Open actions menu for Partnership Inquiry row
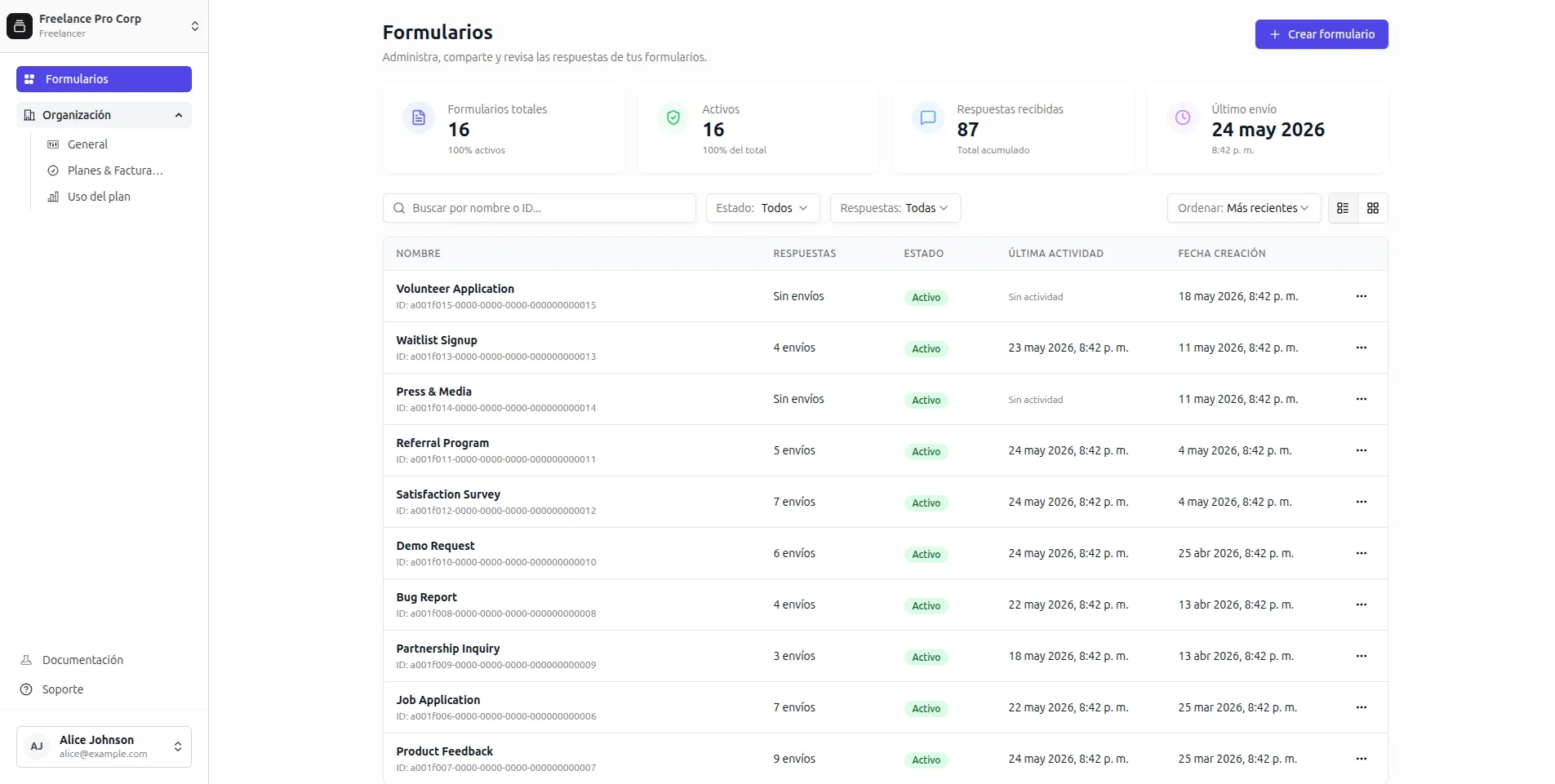Screen dimensions: 1555x784 click(1361, 656)
